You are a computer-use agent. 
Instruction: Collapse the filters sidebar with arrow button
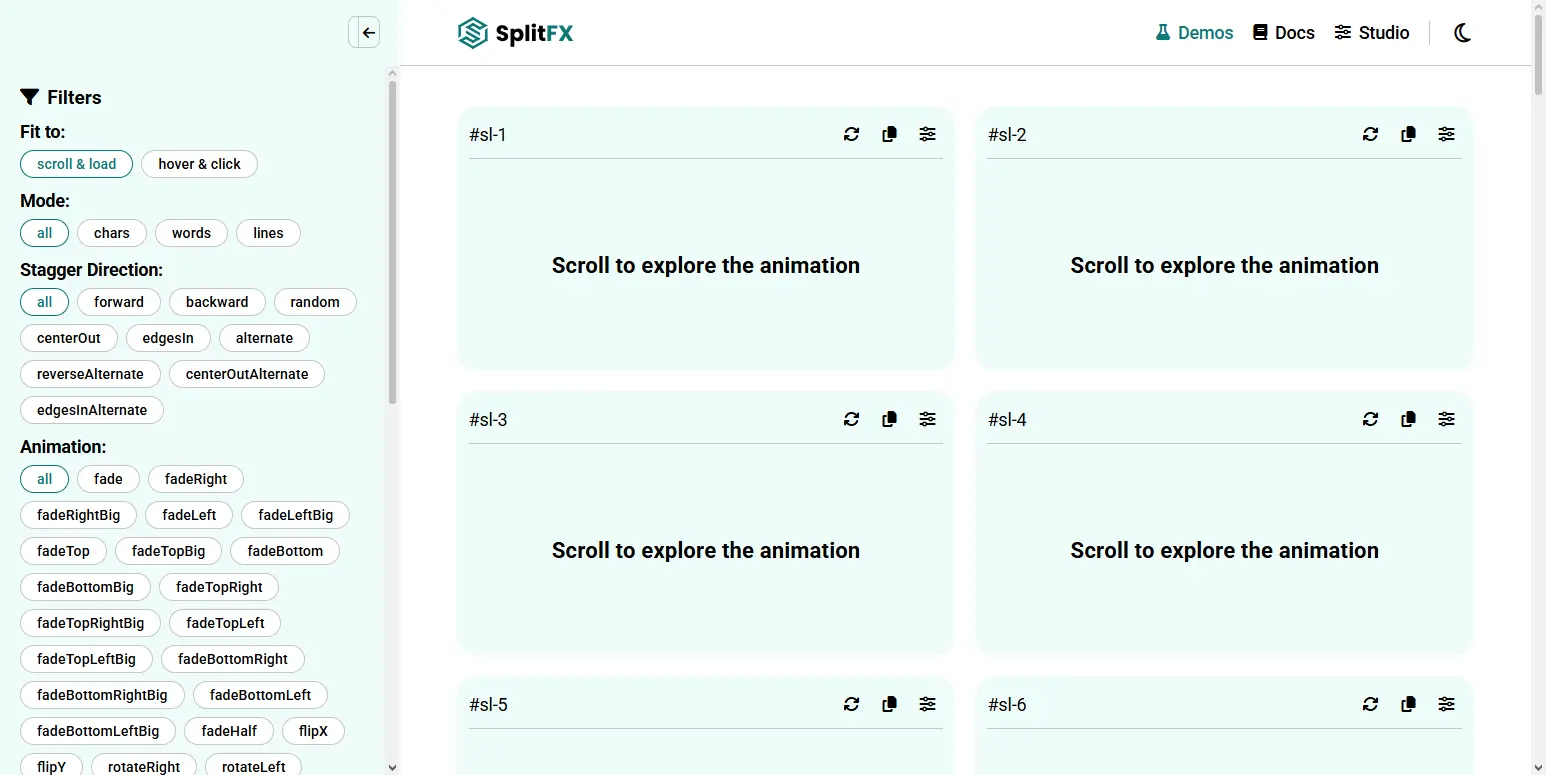[x=366, y=33]
